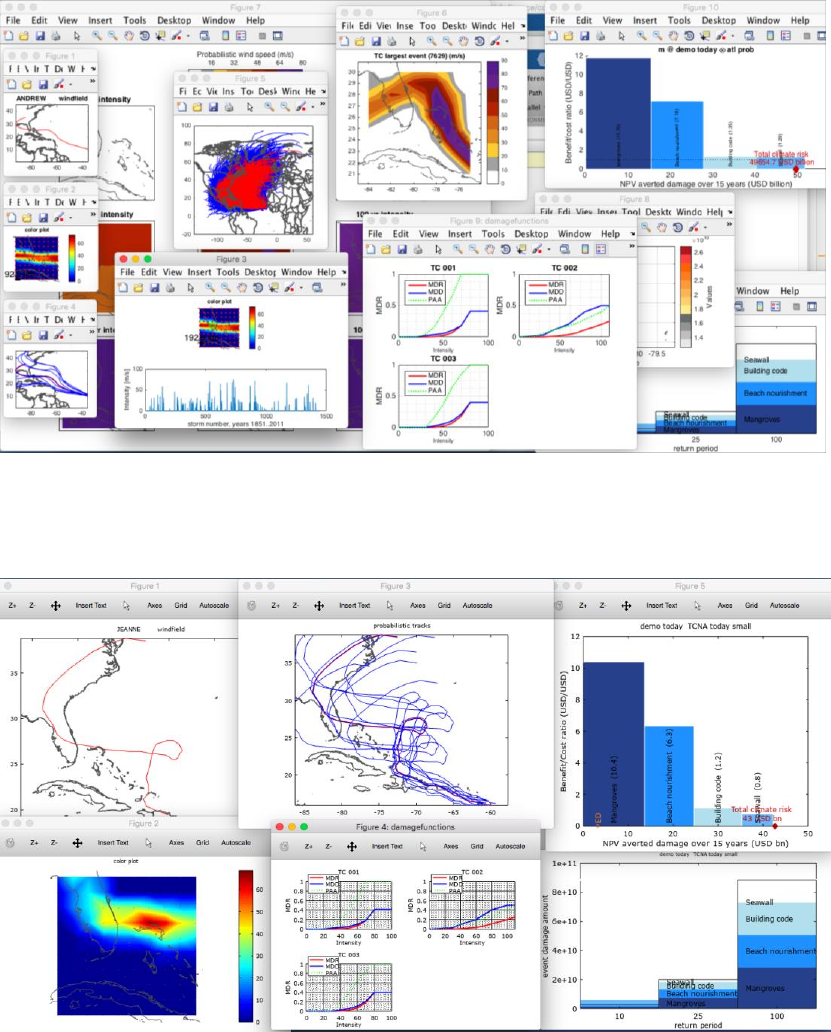Viewport: 831px width, 1032px height.
Task: Select Rotate 3D tool in Figure 7
Action: tap(144, 36)
